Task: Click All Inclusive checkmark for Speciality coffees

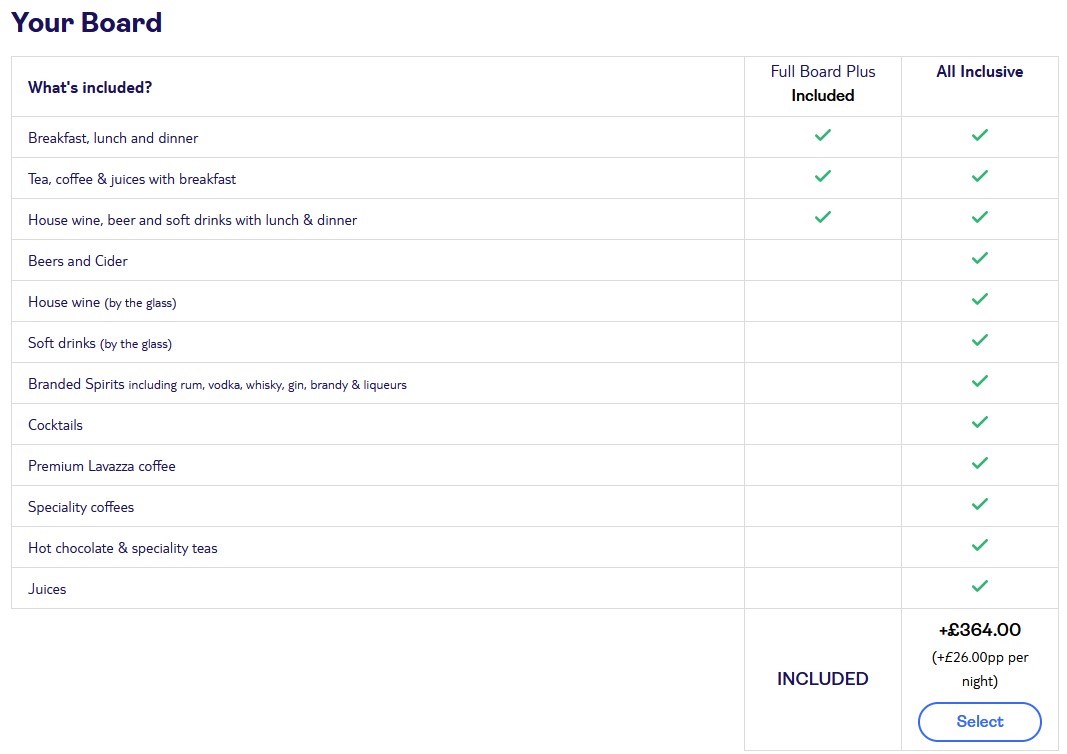Action: click(980, 504)
